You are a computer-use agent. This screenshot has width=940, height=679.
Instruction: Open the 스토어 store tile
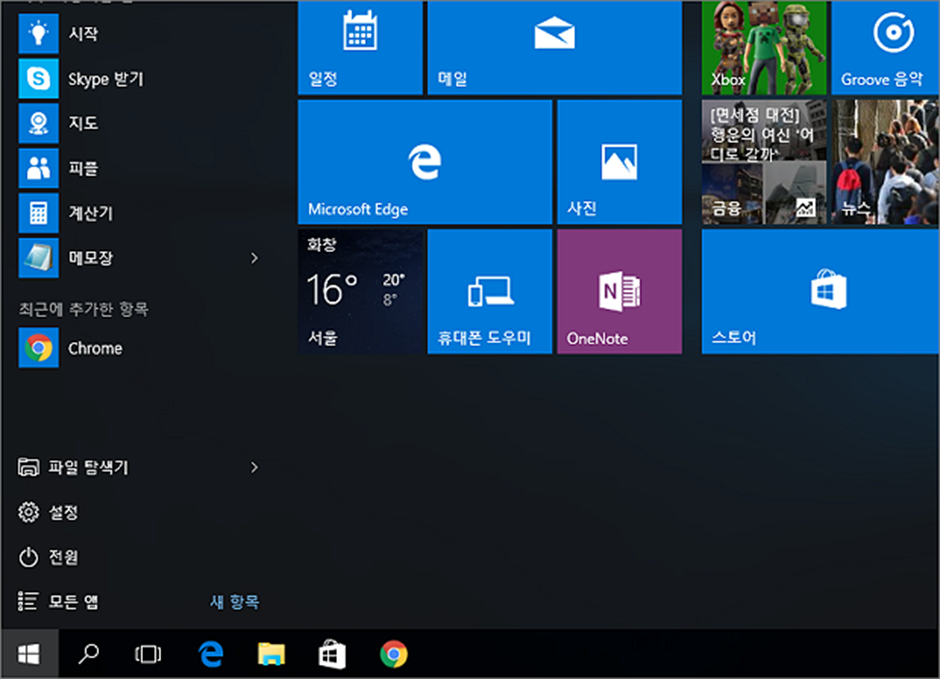(820, 291)
